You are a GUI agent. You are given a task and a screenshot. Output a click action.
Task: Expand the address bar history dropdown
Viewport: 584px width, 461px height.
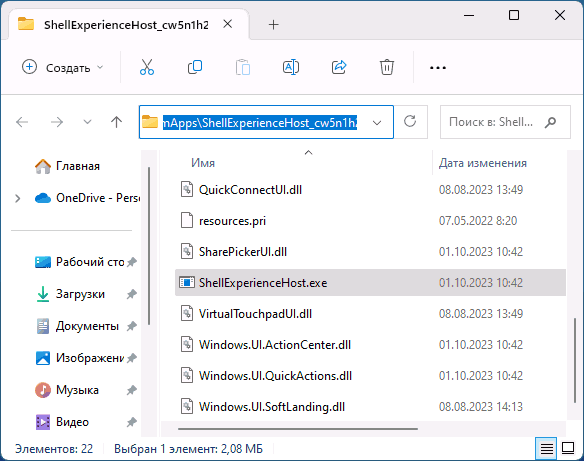pos(377,123)
